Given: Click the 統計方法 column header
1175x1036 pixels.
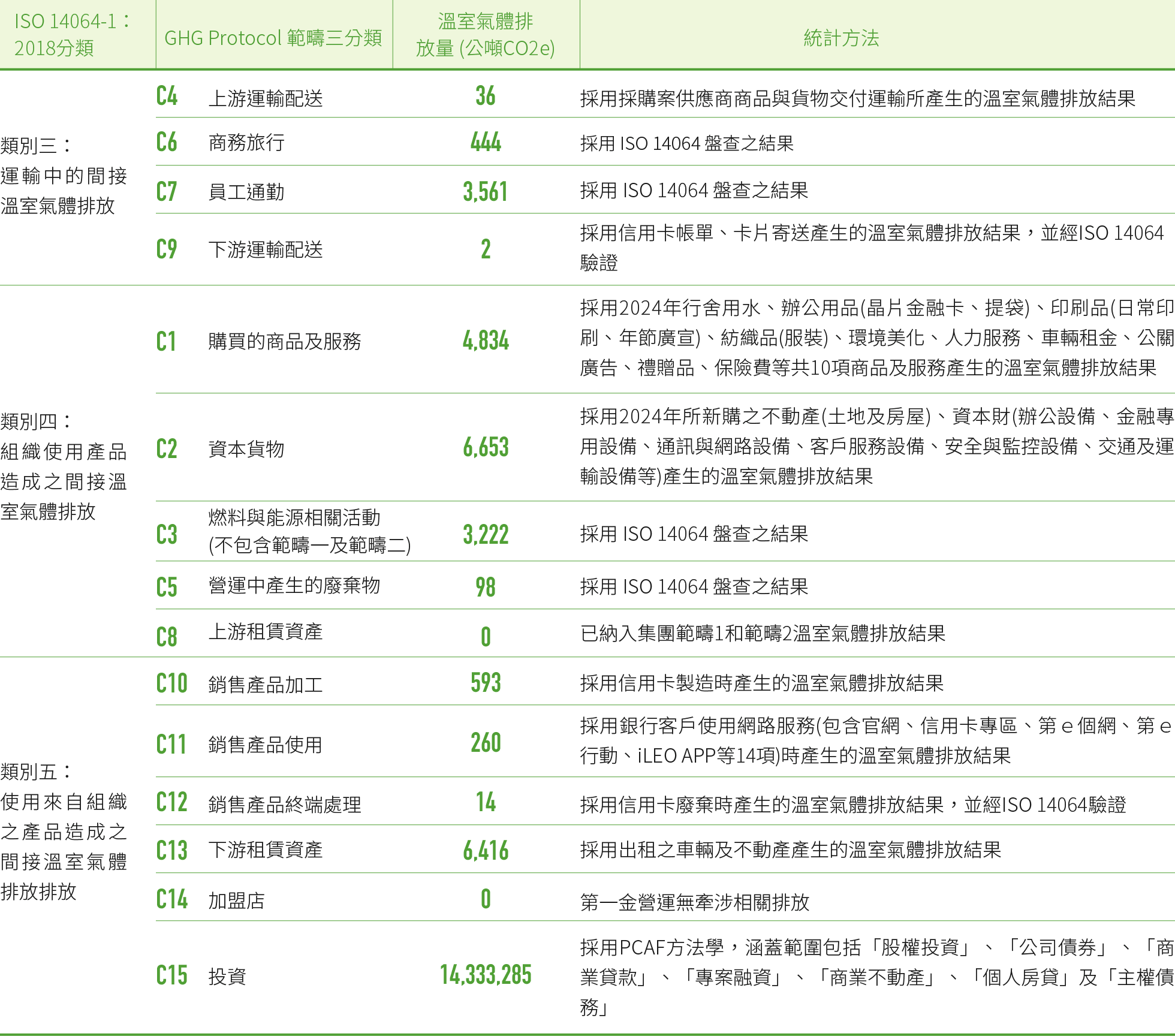Looking at the screenshot, I should 840,38.
